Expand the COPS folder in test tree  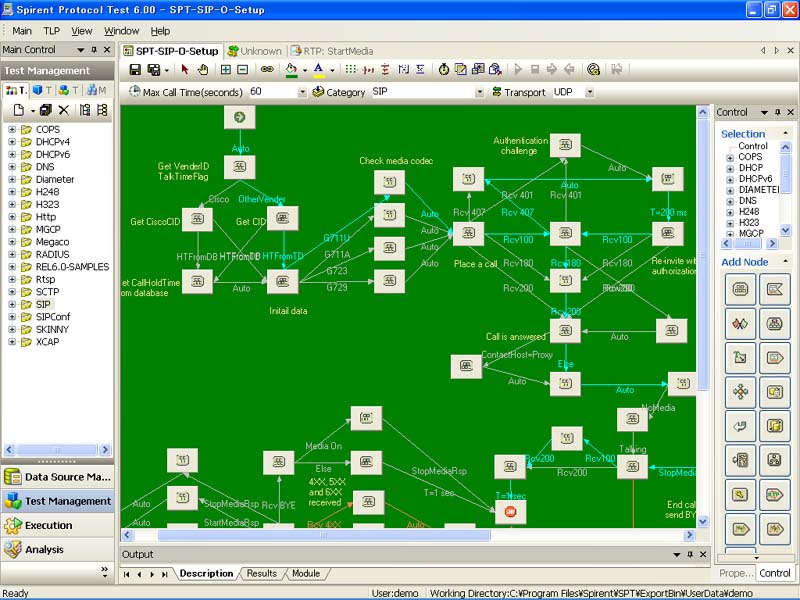pyautogui.click(x=12, y=130)
